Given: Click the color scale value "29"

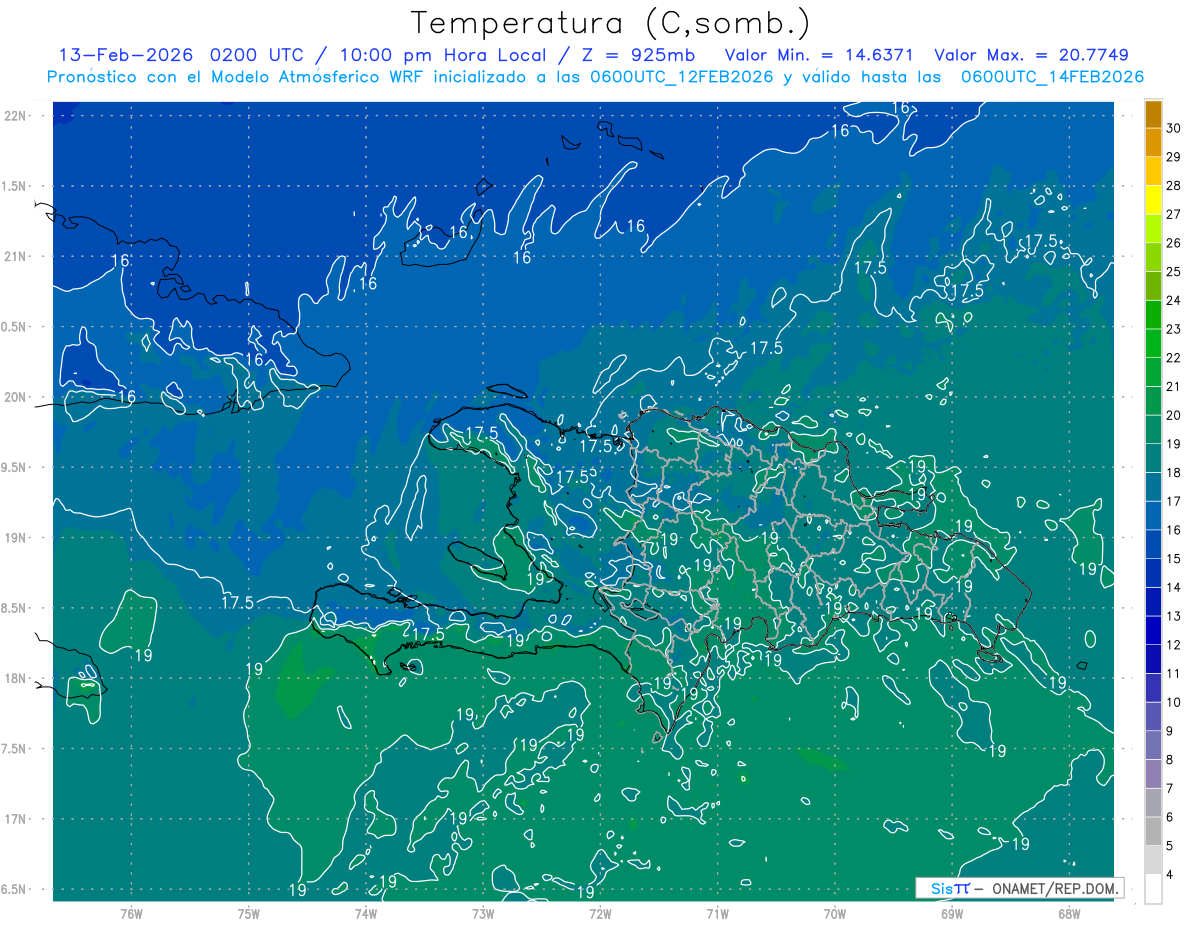Looking at the screenshot, I should pos(1174,157).
